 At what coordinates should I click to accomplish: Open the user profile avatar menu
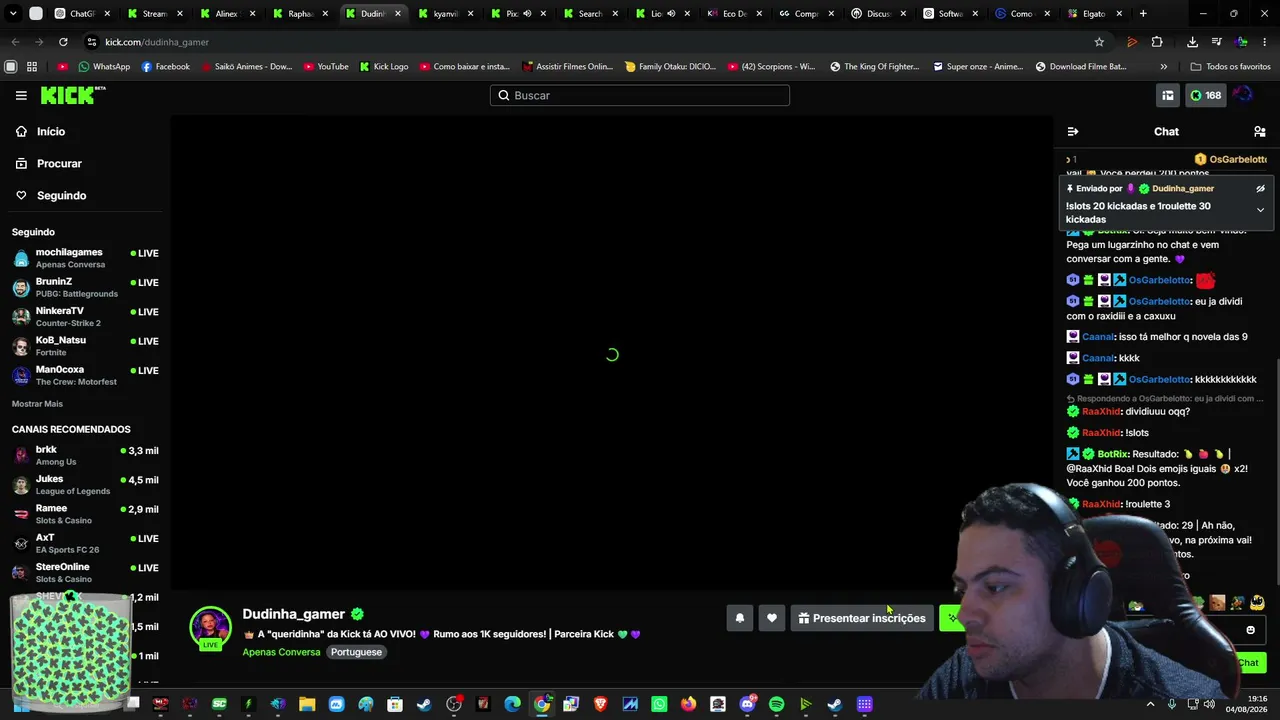pyautogui.click(x=1242, y=95)
